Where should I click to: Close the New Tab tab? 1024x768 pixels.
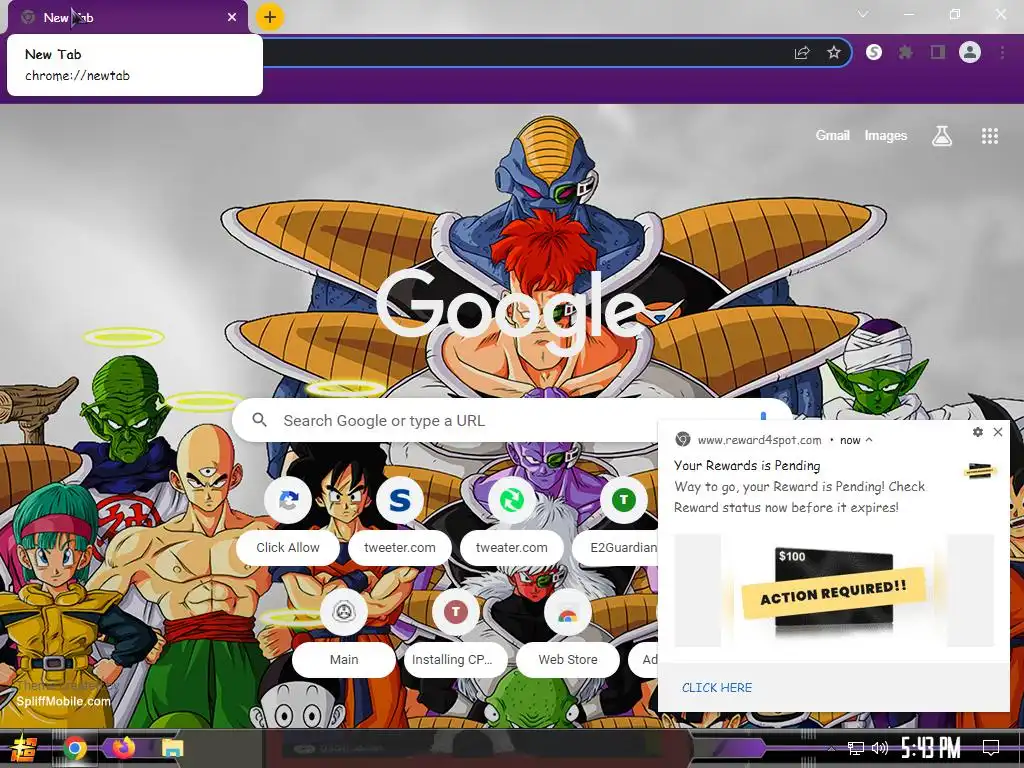pos(232,17)
